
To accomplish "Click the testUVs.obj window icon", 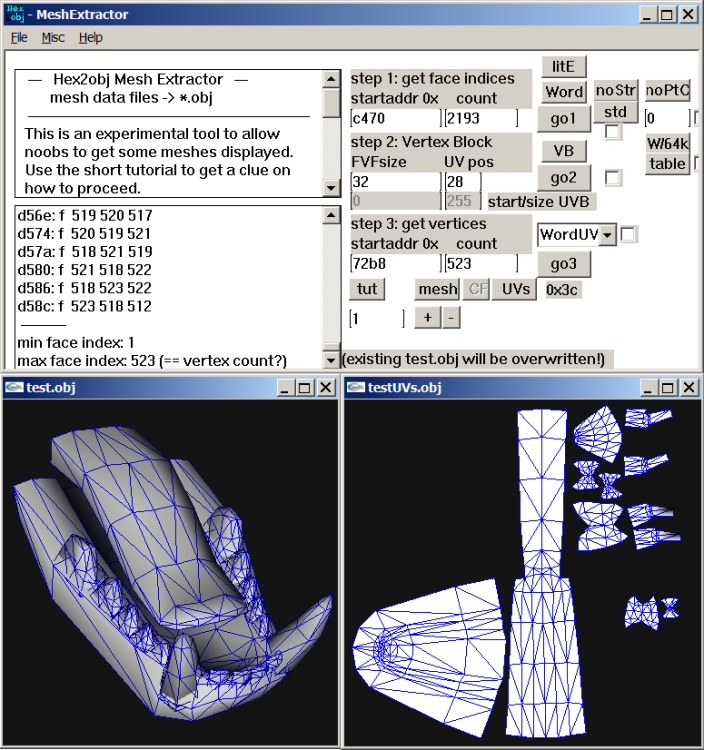I will click(x=355, y=388).
